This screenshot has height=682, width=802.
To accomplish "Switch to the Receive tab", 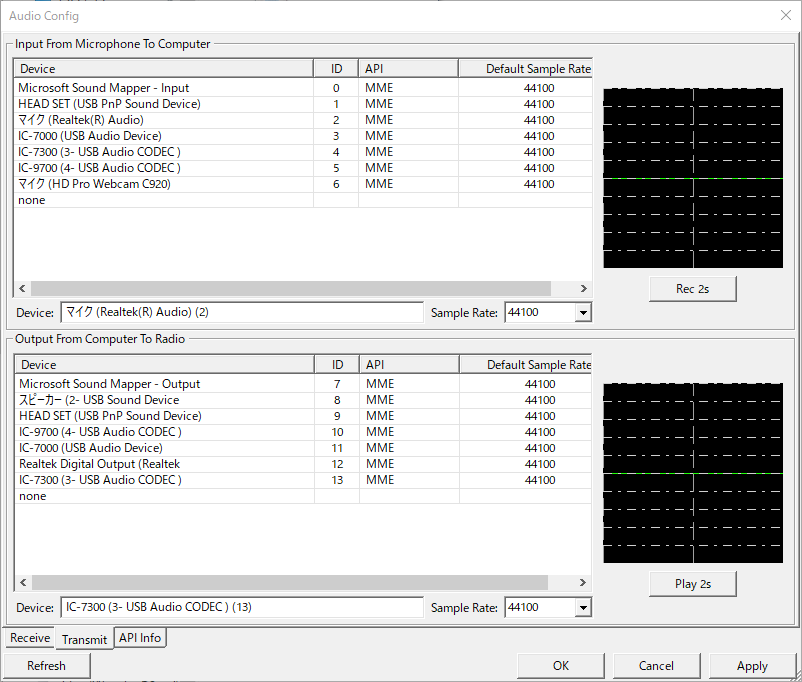I will pyautogui.click(x=30, y=638).
